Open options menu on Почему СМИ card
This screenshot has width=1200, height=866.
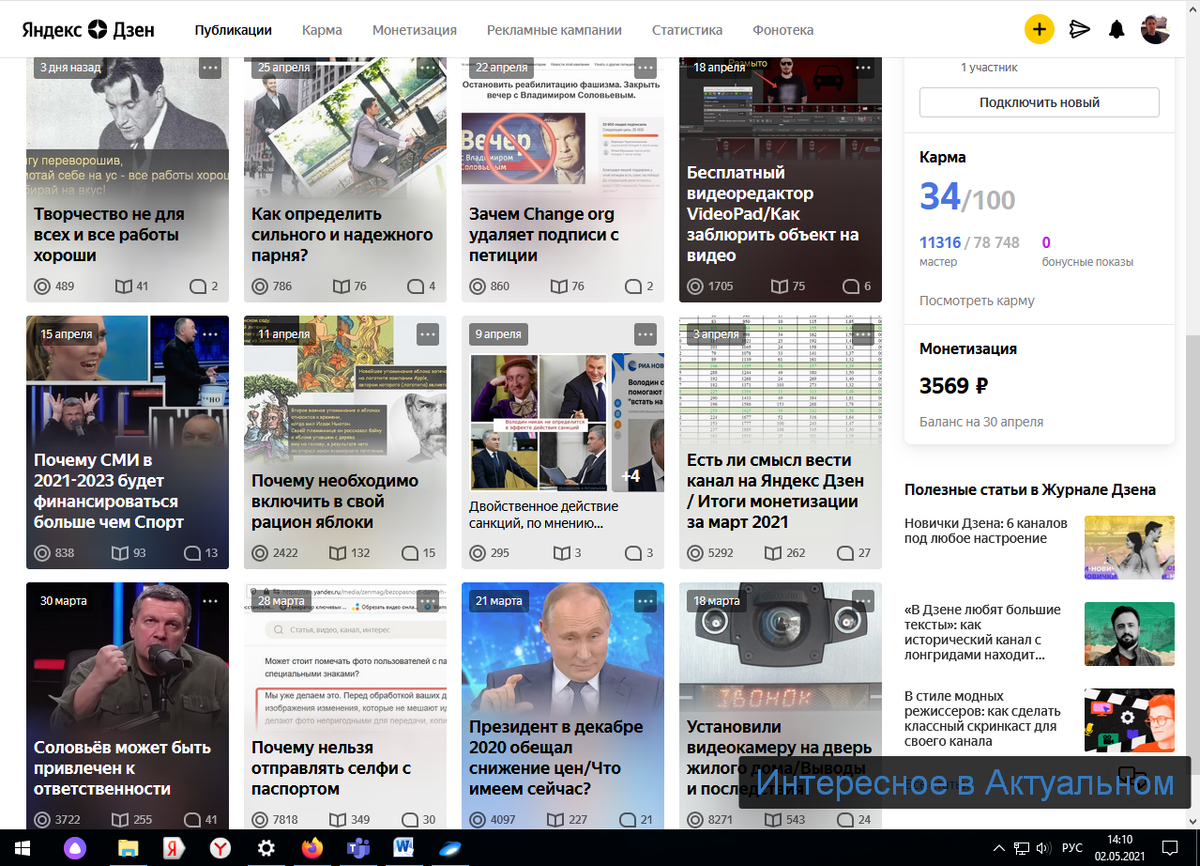(210, 334)
